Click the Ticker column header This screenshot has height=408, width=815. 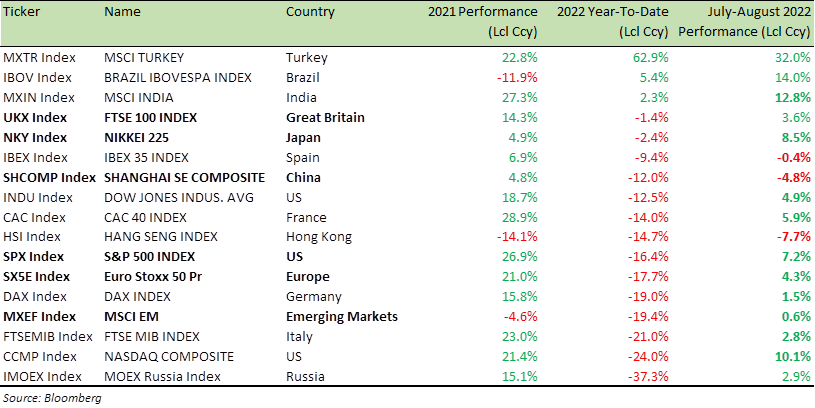21,12
